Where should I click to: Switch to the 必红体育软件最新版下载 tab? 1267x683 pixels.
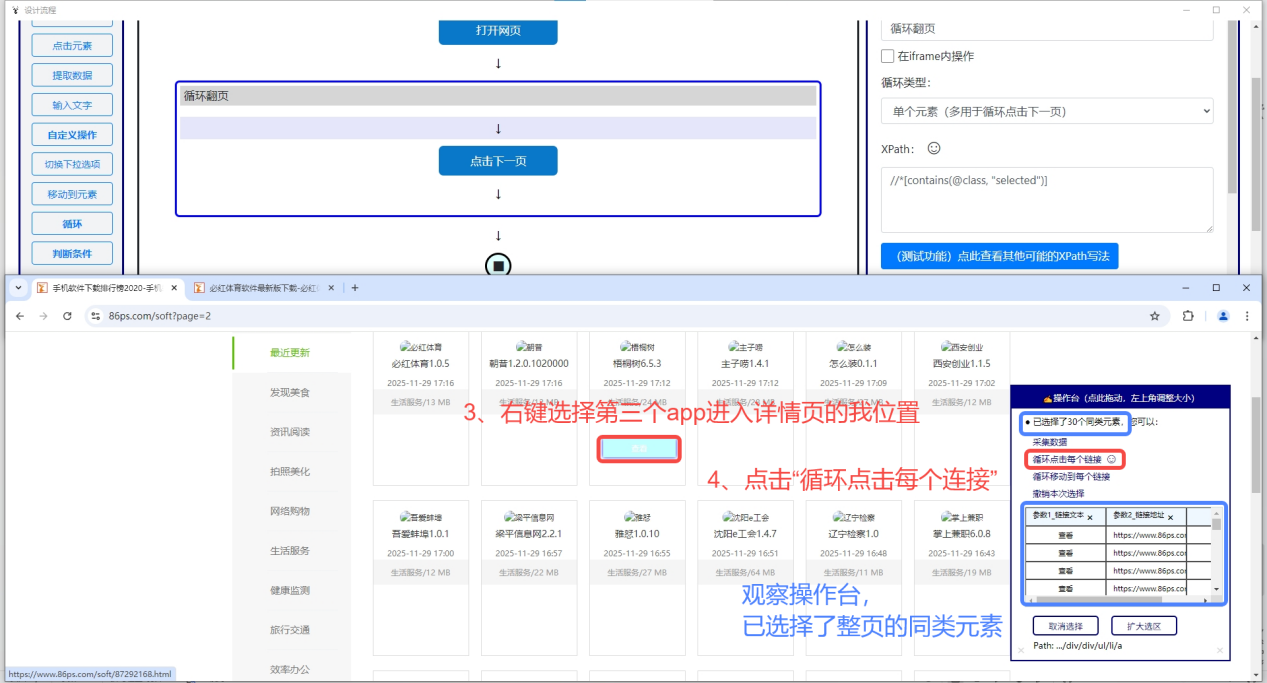point(265,287)
